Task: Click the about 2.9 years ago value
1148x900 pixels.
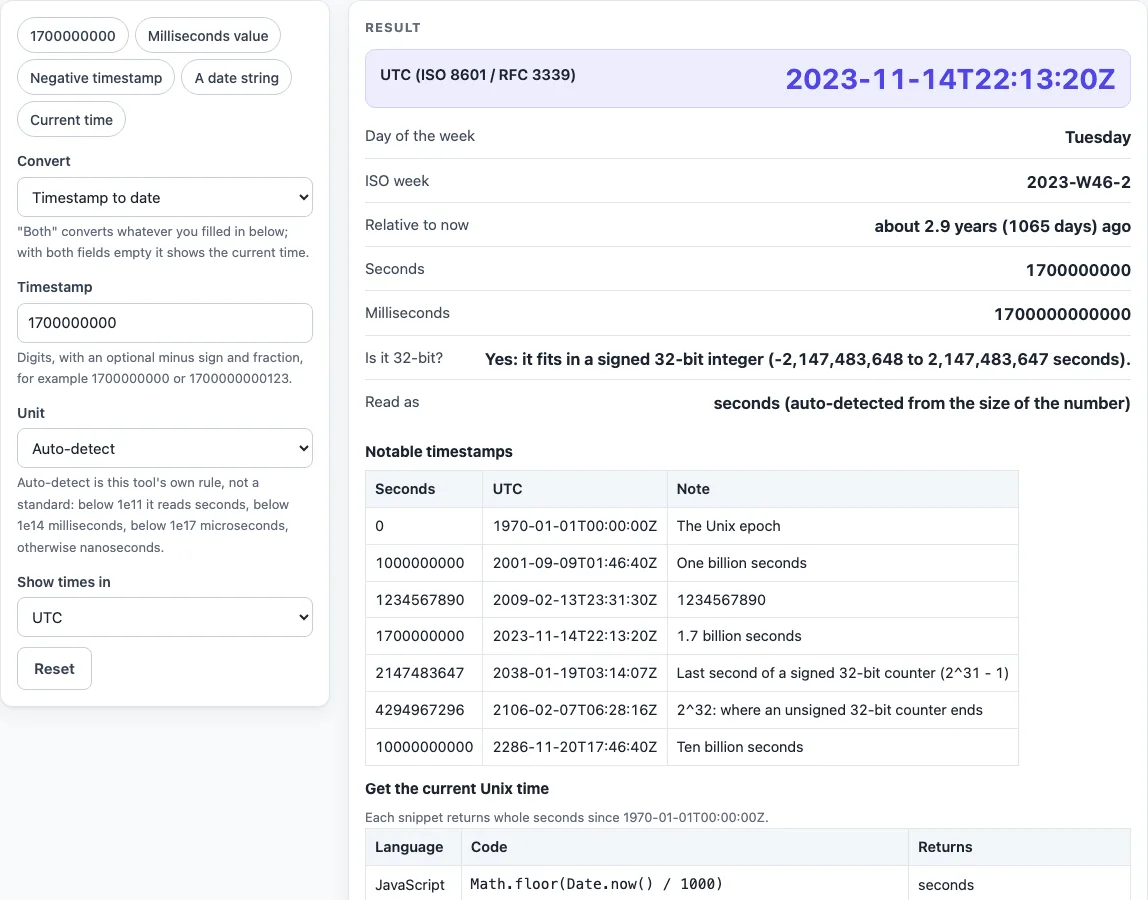Action: click(x=1002, y=226)
